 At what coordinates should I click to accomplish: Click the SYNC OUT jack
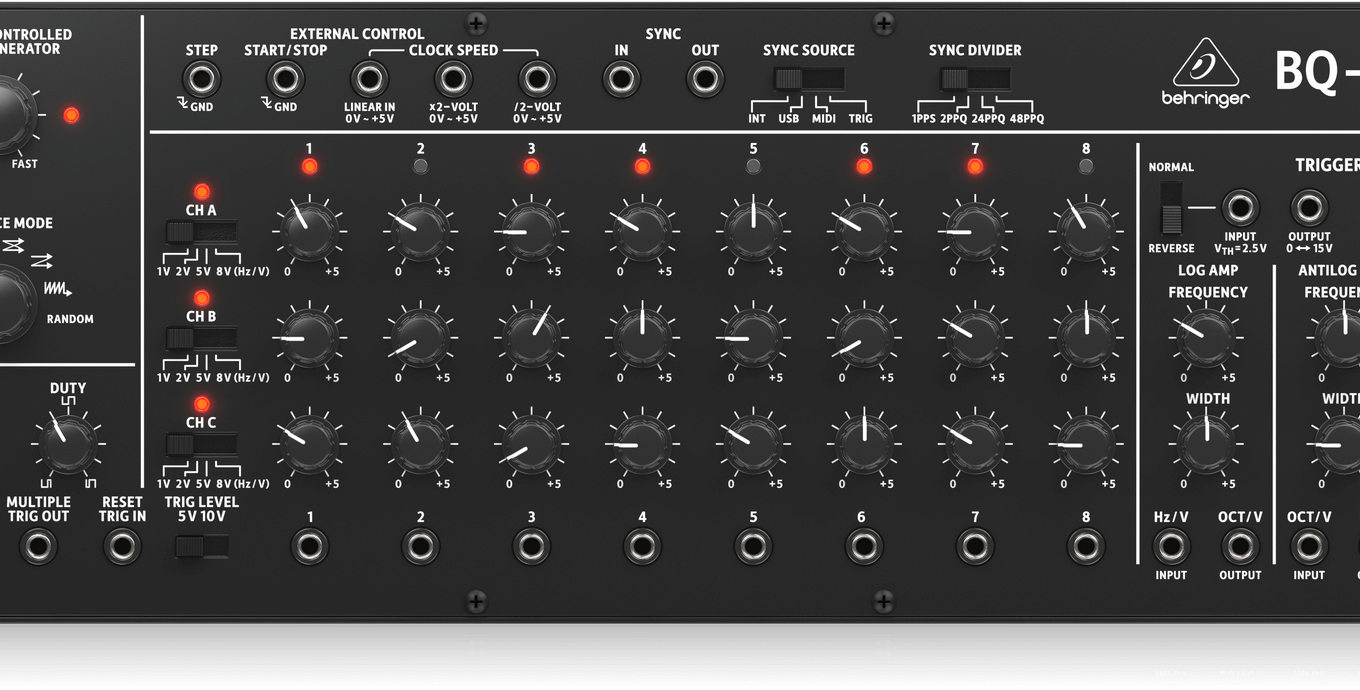(705, 78)
